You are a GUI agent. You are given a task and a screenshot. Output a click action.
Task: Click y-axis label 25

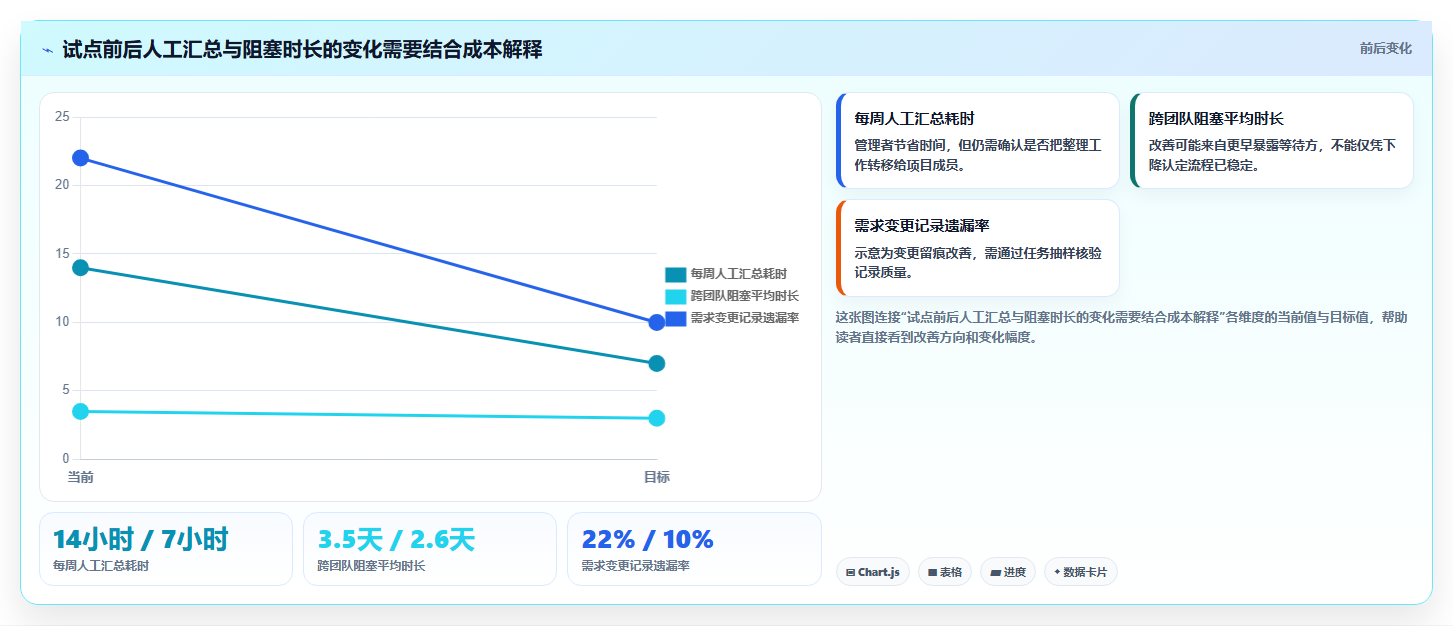(x=62, y=117)
